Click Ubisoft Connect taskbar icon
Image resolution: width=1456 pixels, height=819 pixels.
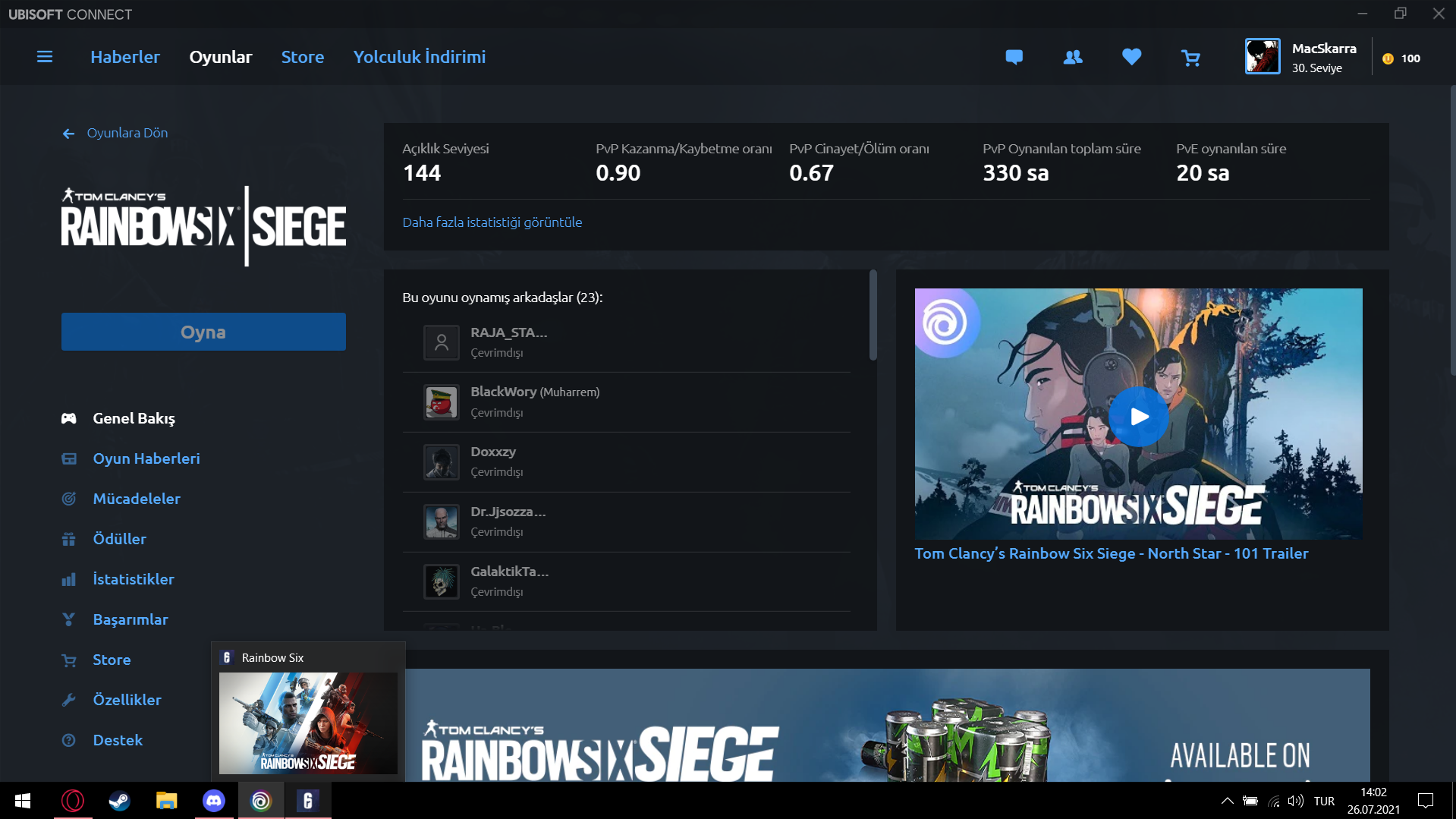261,801
